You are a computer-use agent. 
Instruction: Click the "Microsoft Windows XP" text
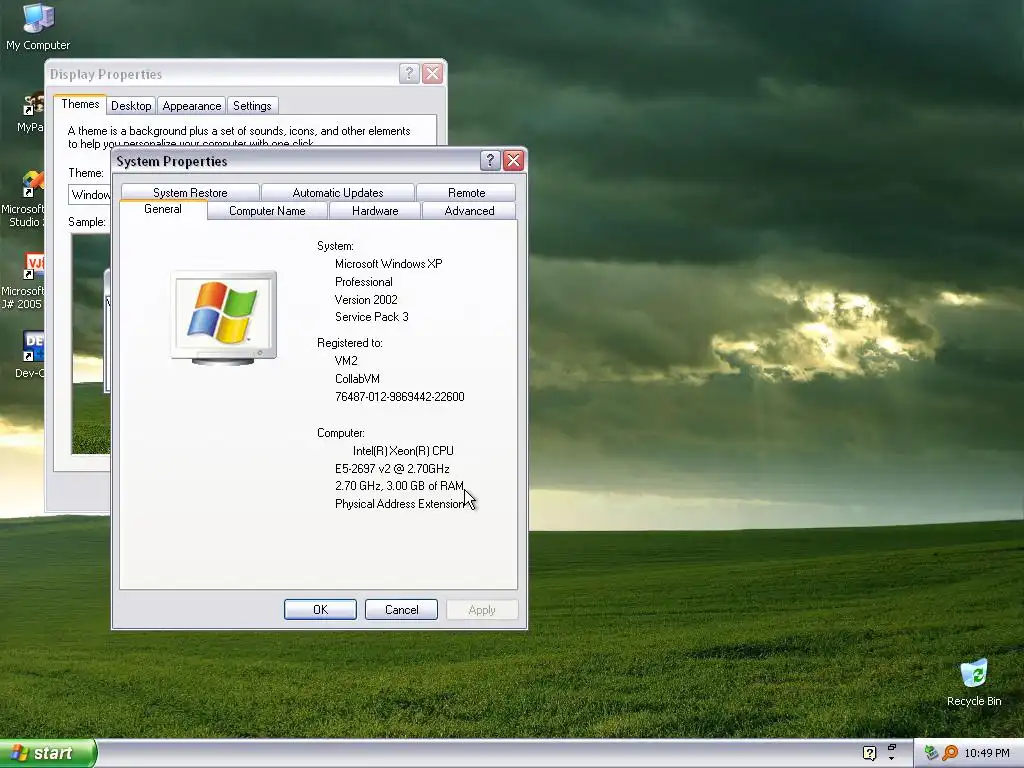pos(389,264)
